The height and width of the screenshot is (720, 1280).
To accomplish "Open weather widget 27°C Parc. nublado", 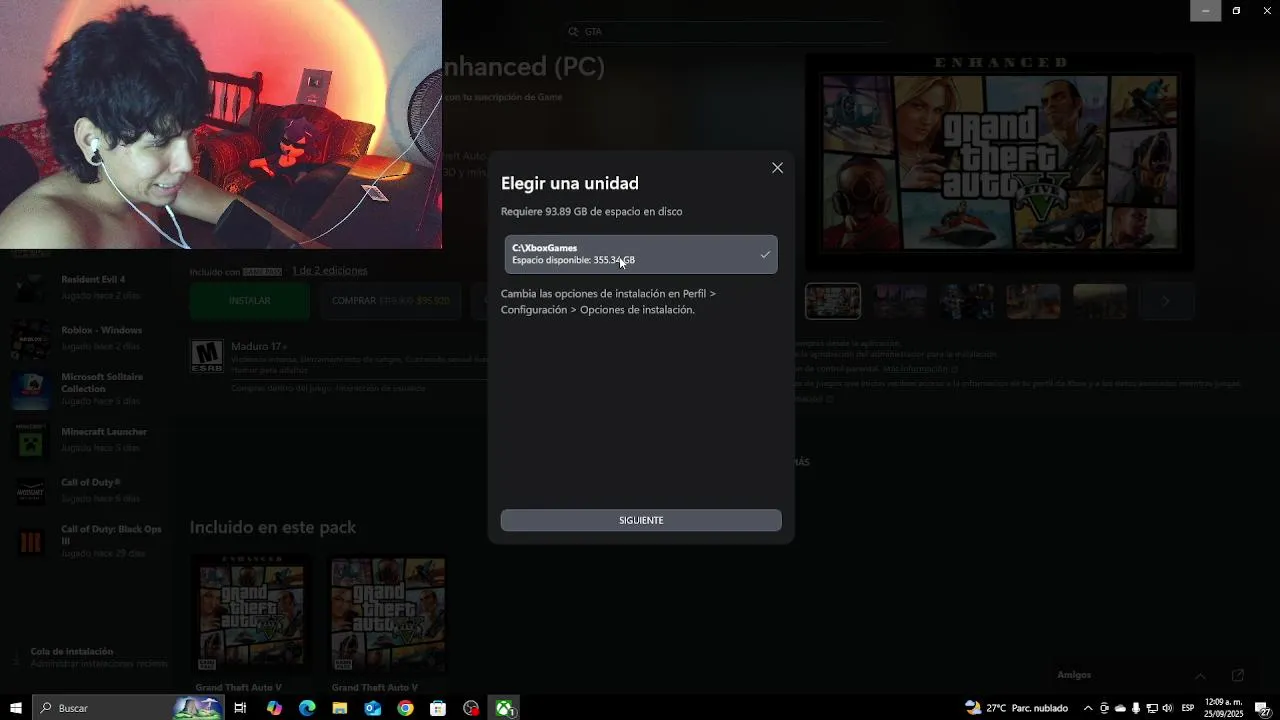I will (1017, 708).
